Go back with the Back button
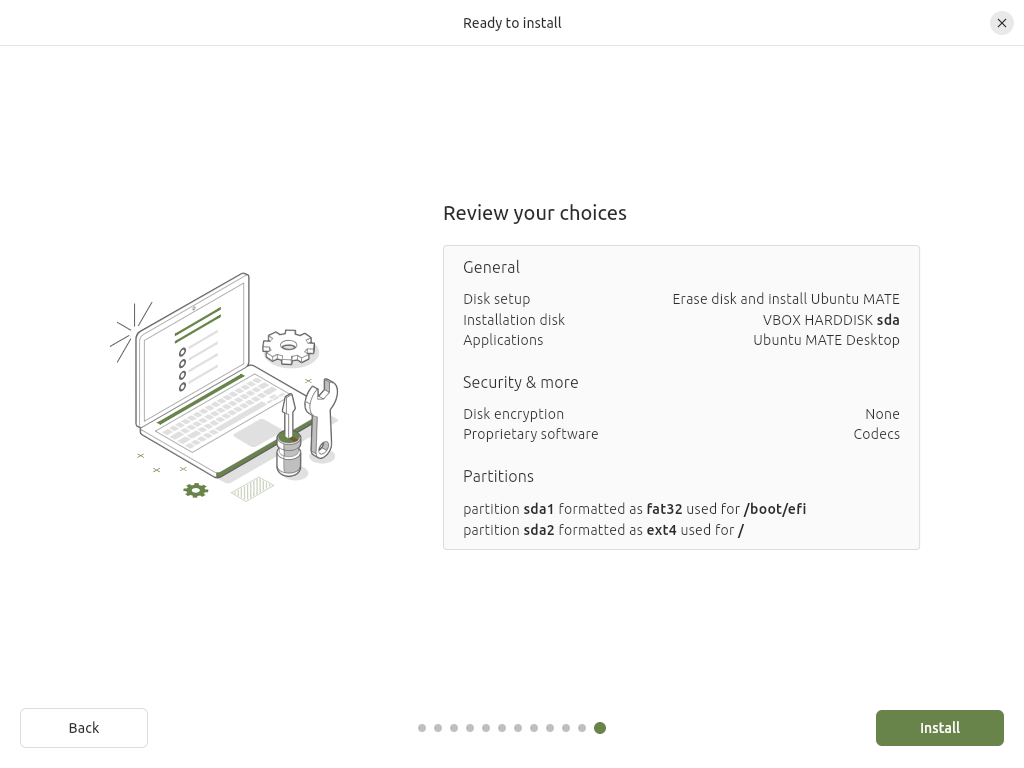The image size is (1024, 768). 84,728
